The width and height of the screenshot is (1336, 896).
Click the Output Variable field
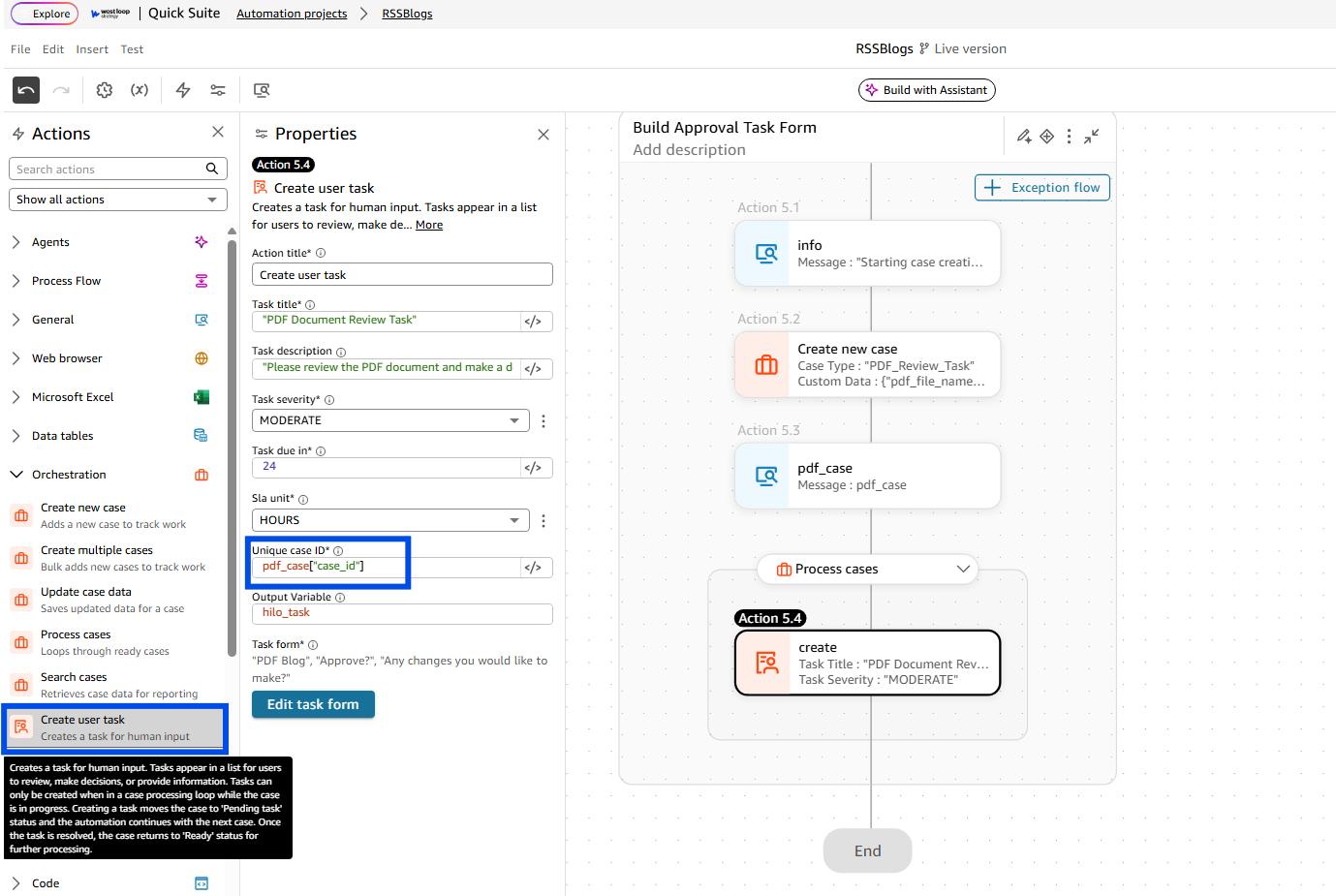tap(402, 613)
